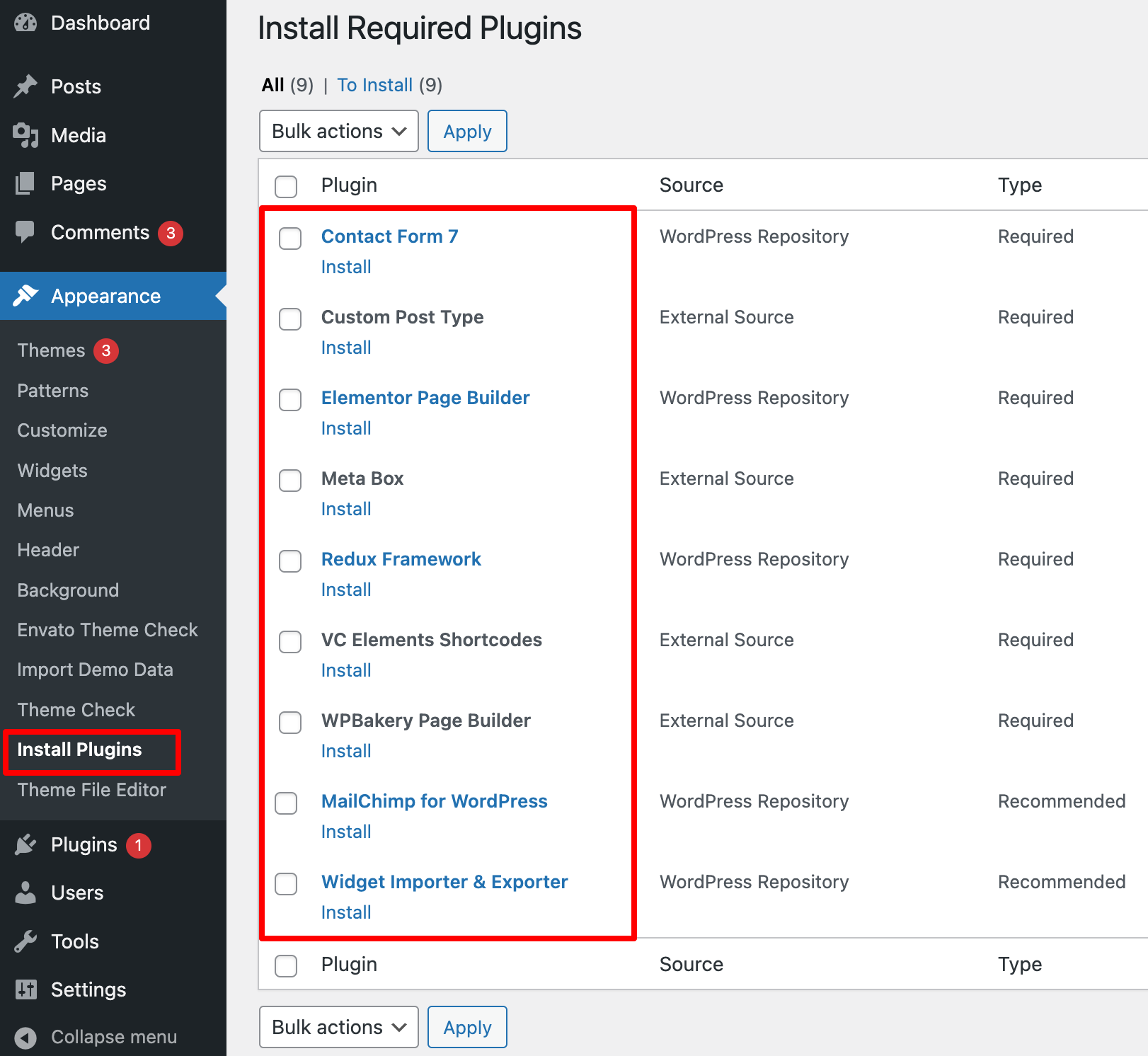Open the bottom Bulk actions dropdown

[x=339, y=1027]
